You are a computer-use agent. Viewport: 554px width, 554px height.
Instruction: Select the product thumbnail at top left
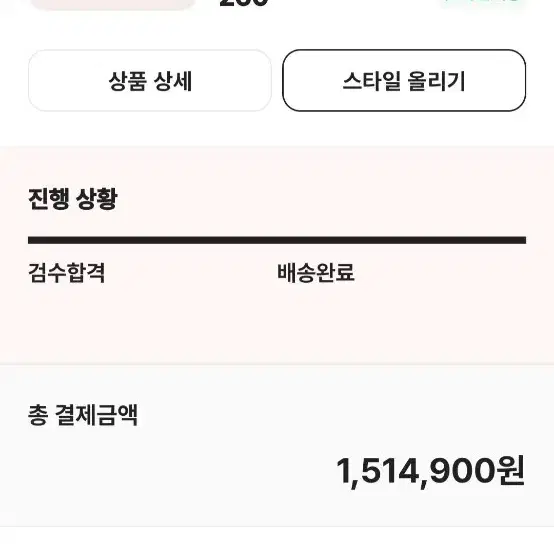pos(113,4)
